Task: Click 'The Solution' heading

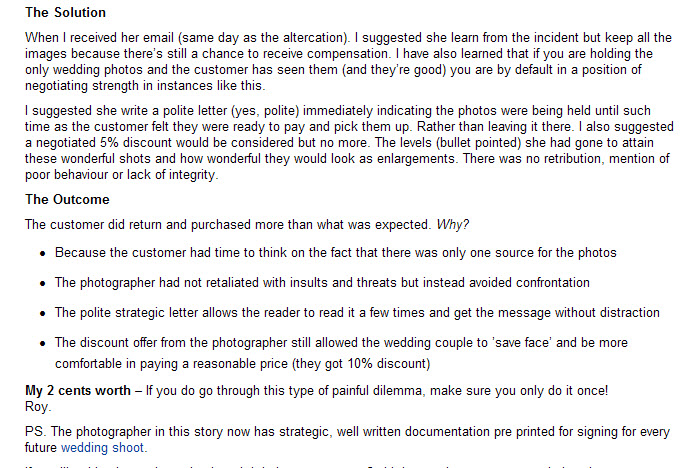Action: point(65,12)
